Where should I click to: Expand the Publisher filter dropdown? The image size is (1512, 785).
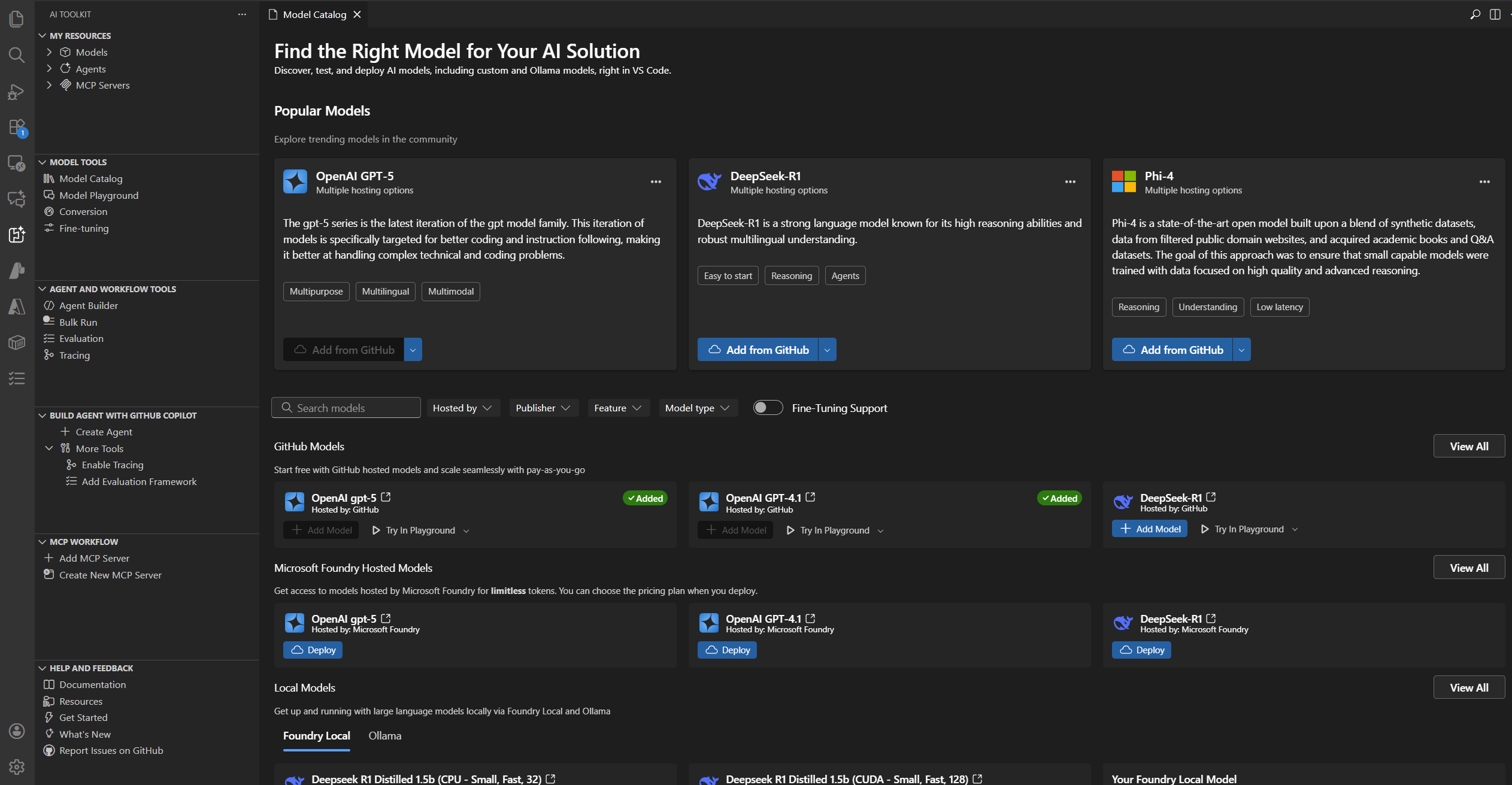pyautogui.click(x=543, y=408)
